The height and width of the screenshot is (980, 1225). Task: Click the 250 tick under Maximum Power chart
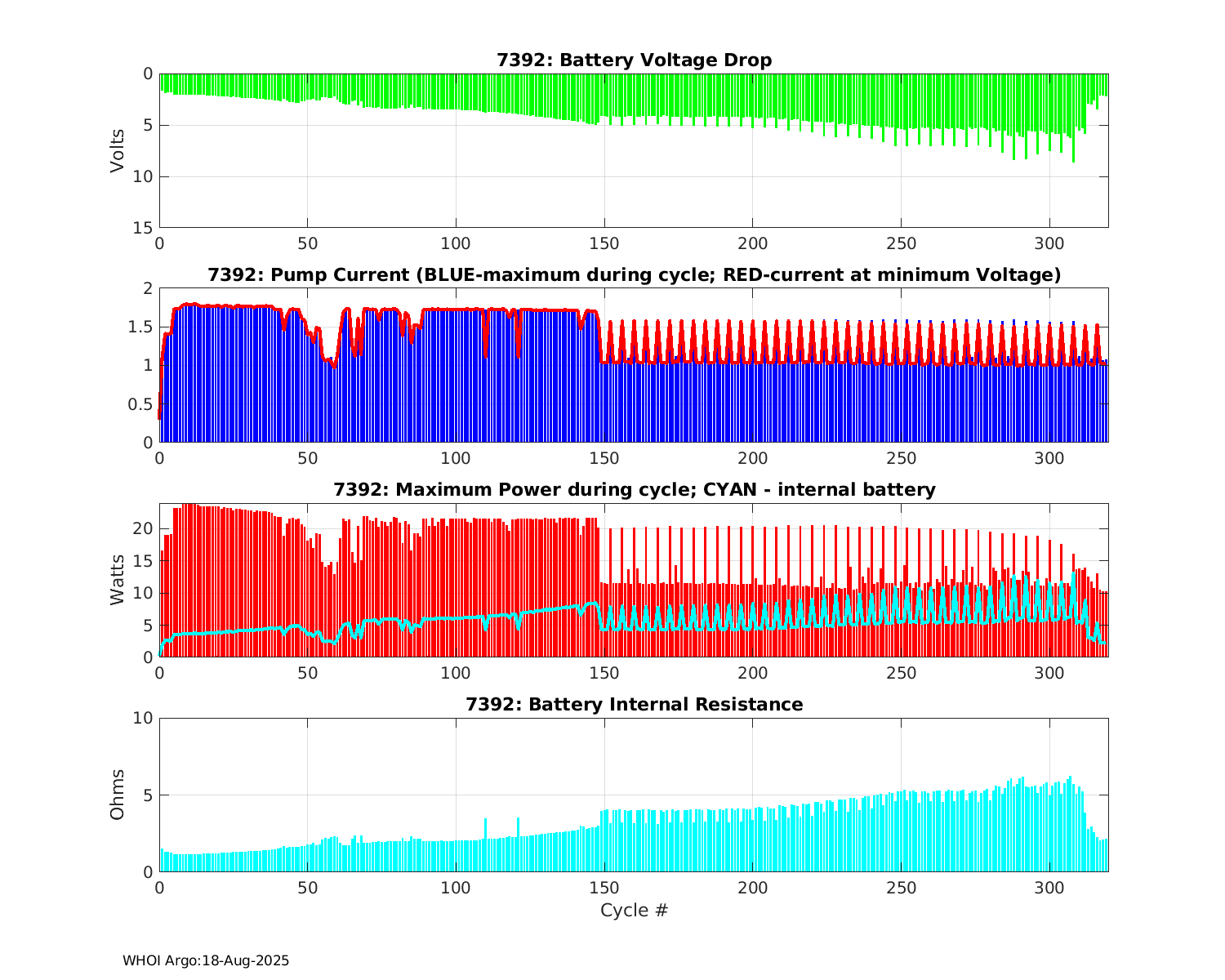click(x=900, y=673)
